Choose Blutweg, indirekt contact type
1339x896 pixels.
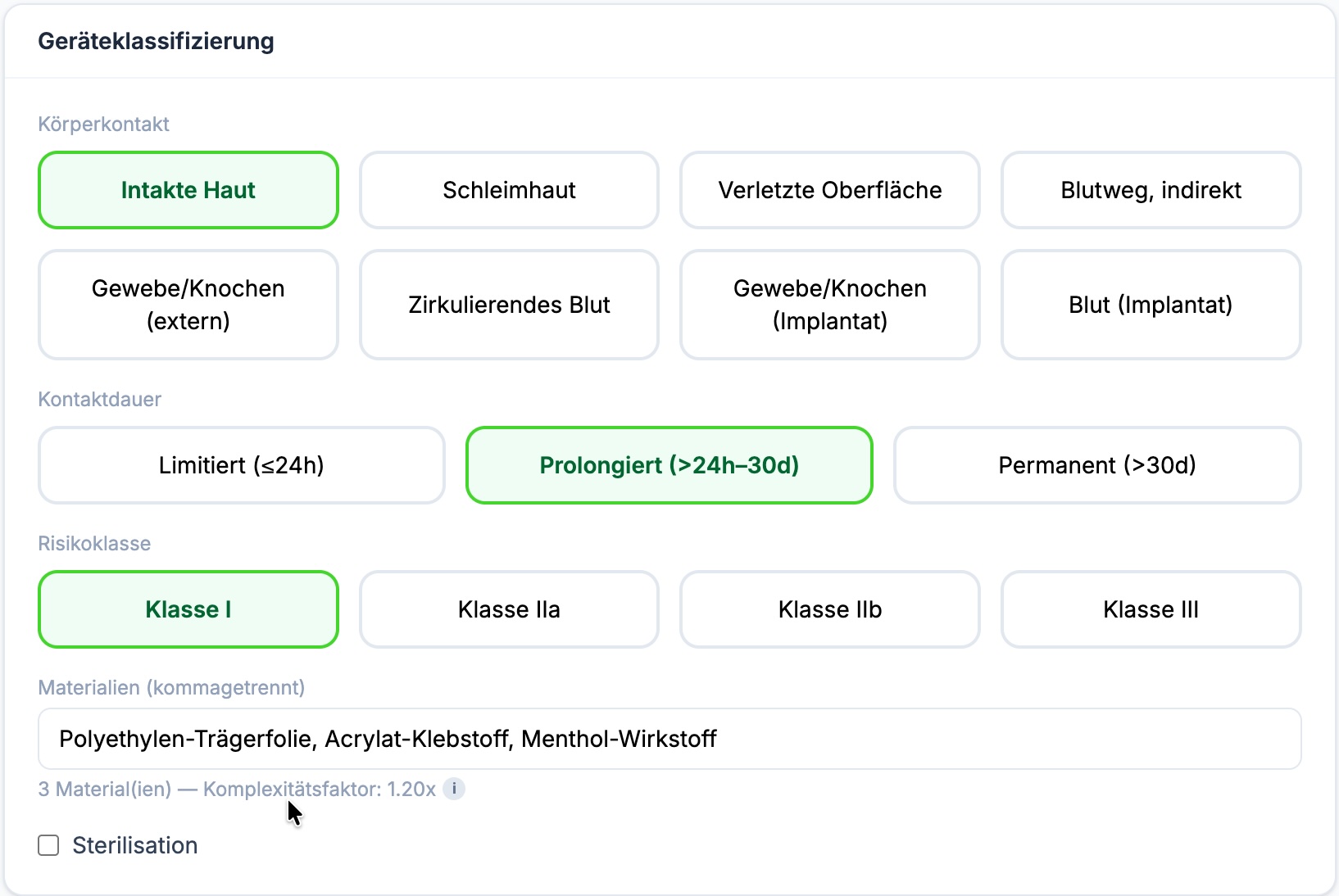[1150, 190]
